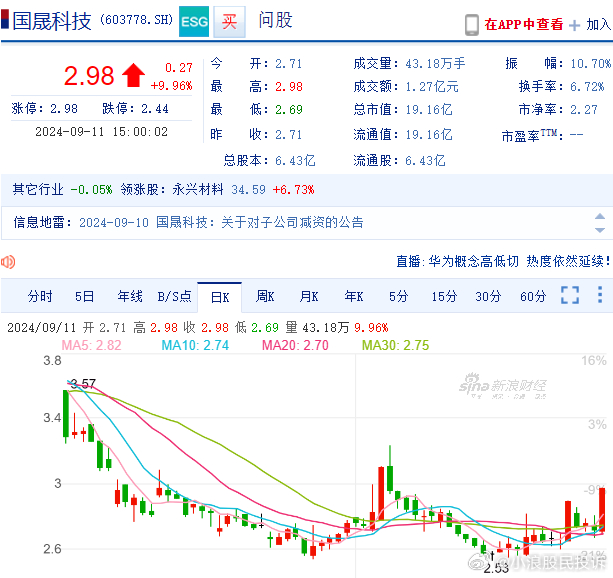Click the 3.57 high marker on chart
613x578 pixels.
(x=83, y=383)
